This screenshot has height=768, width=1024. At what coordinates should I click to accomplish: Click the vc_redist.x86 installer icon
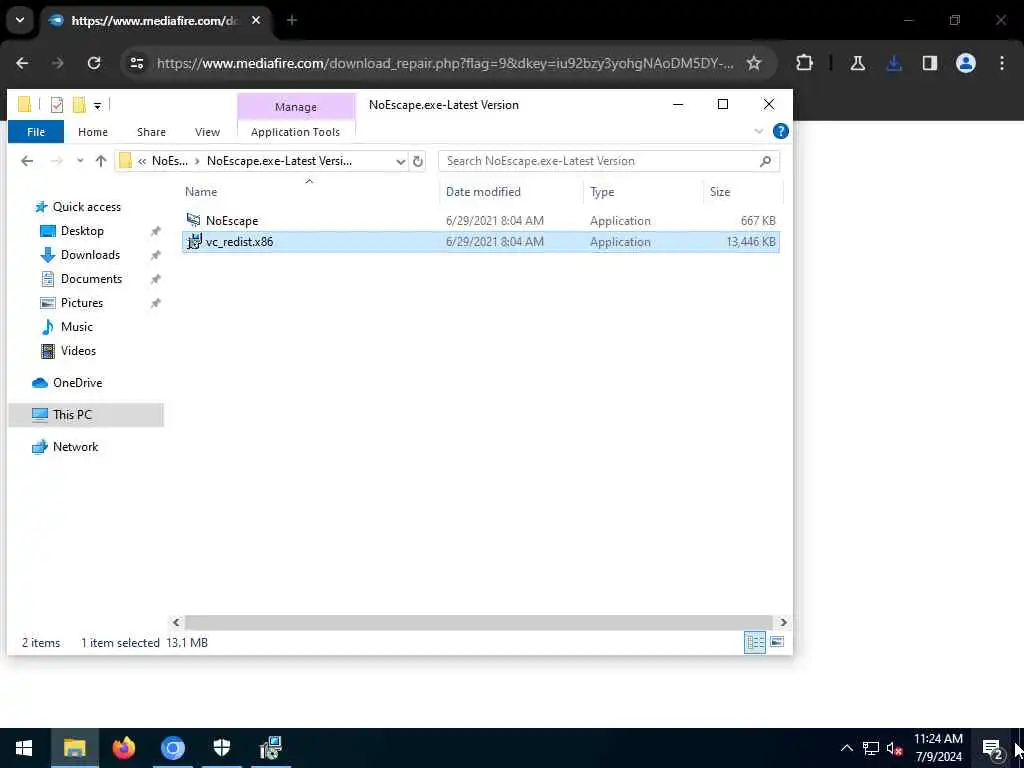click(194, 242)
